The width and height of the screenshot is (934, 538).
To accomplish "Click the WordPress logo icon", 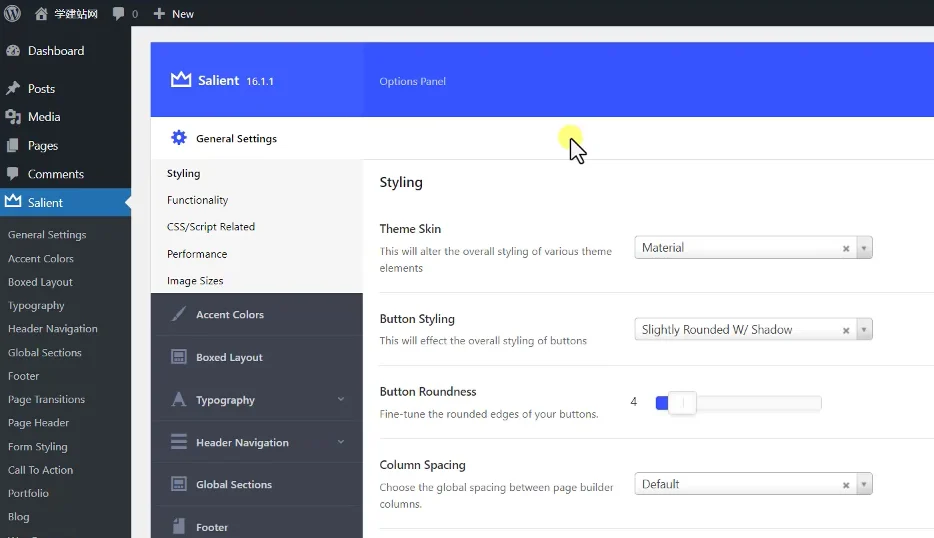I will coord(12,13).
